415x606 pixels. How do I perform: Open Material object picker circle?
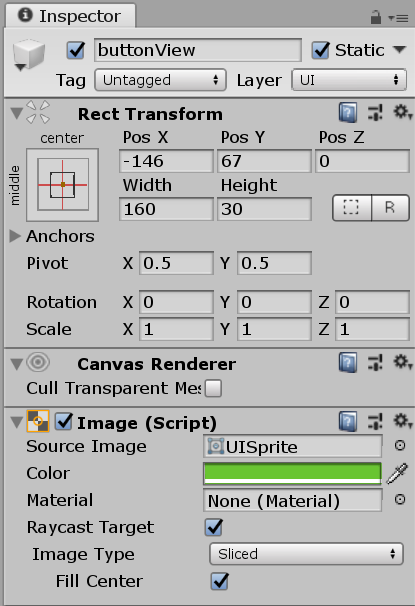point(400,500)
